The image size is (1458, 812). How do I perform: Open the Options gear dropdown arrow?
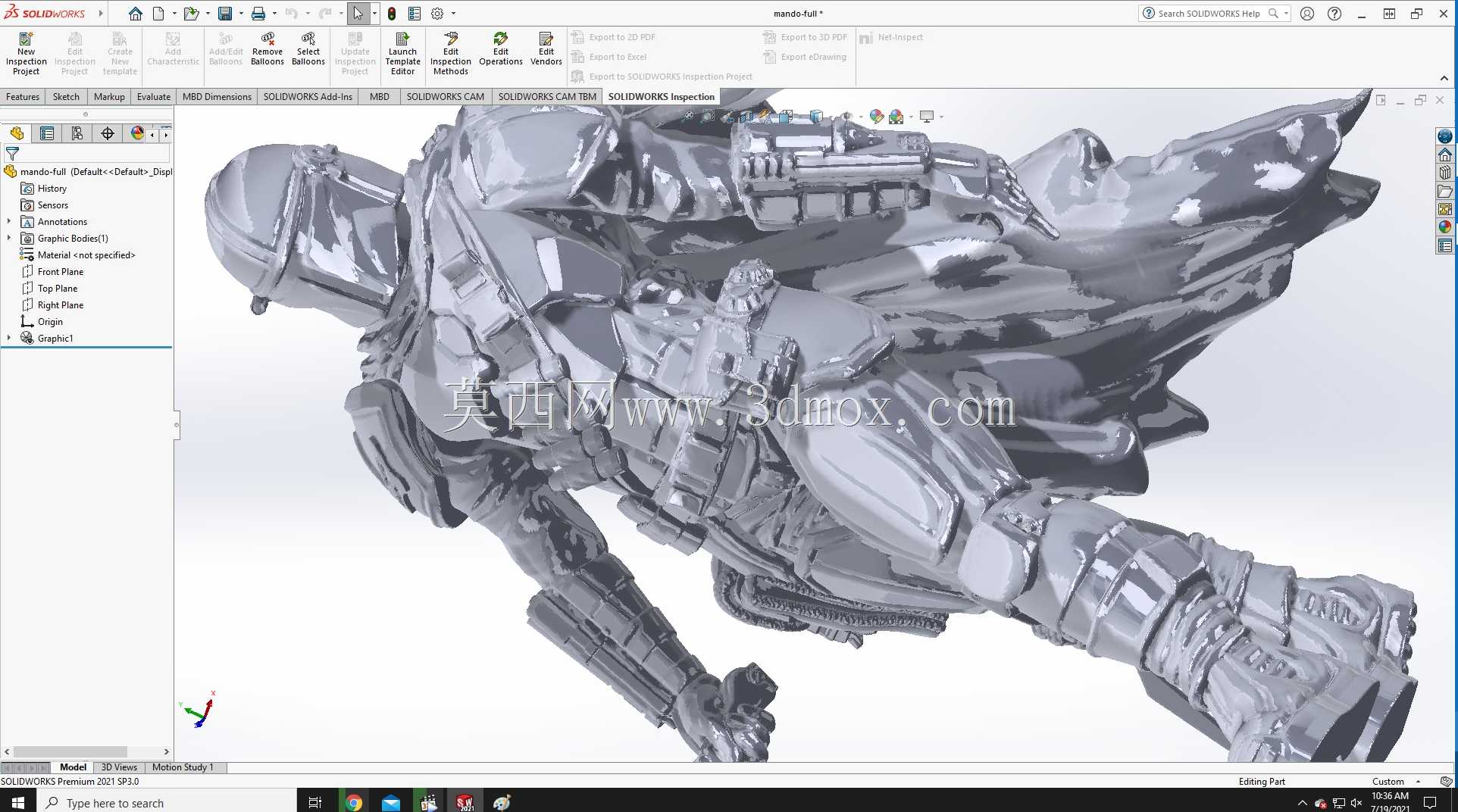[x=453, y=14]
